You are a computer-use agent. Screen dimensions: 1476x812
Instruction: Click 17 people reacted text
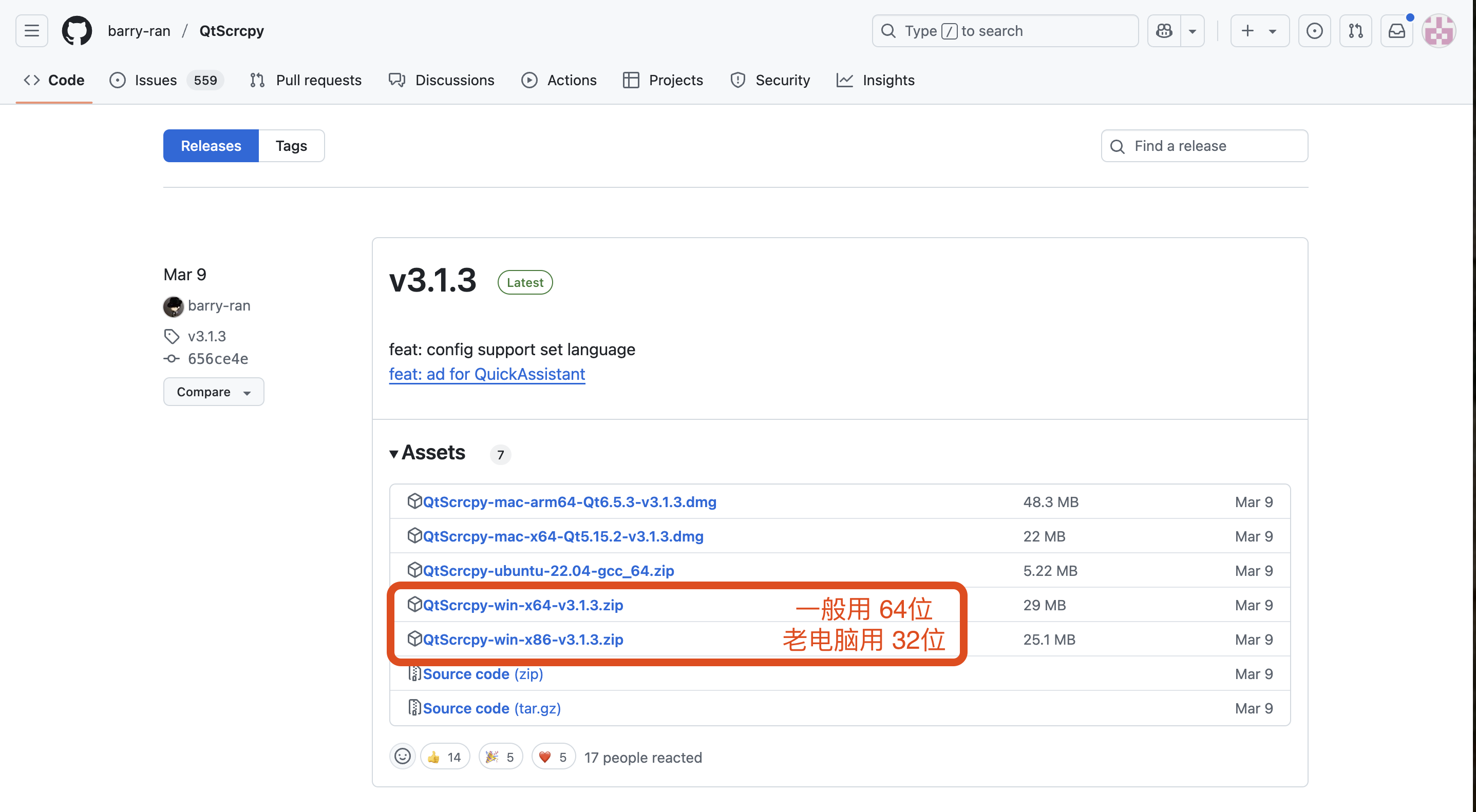coord(643,758)
